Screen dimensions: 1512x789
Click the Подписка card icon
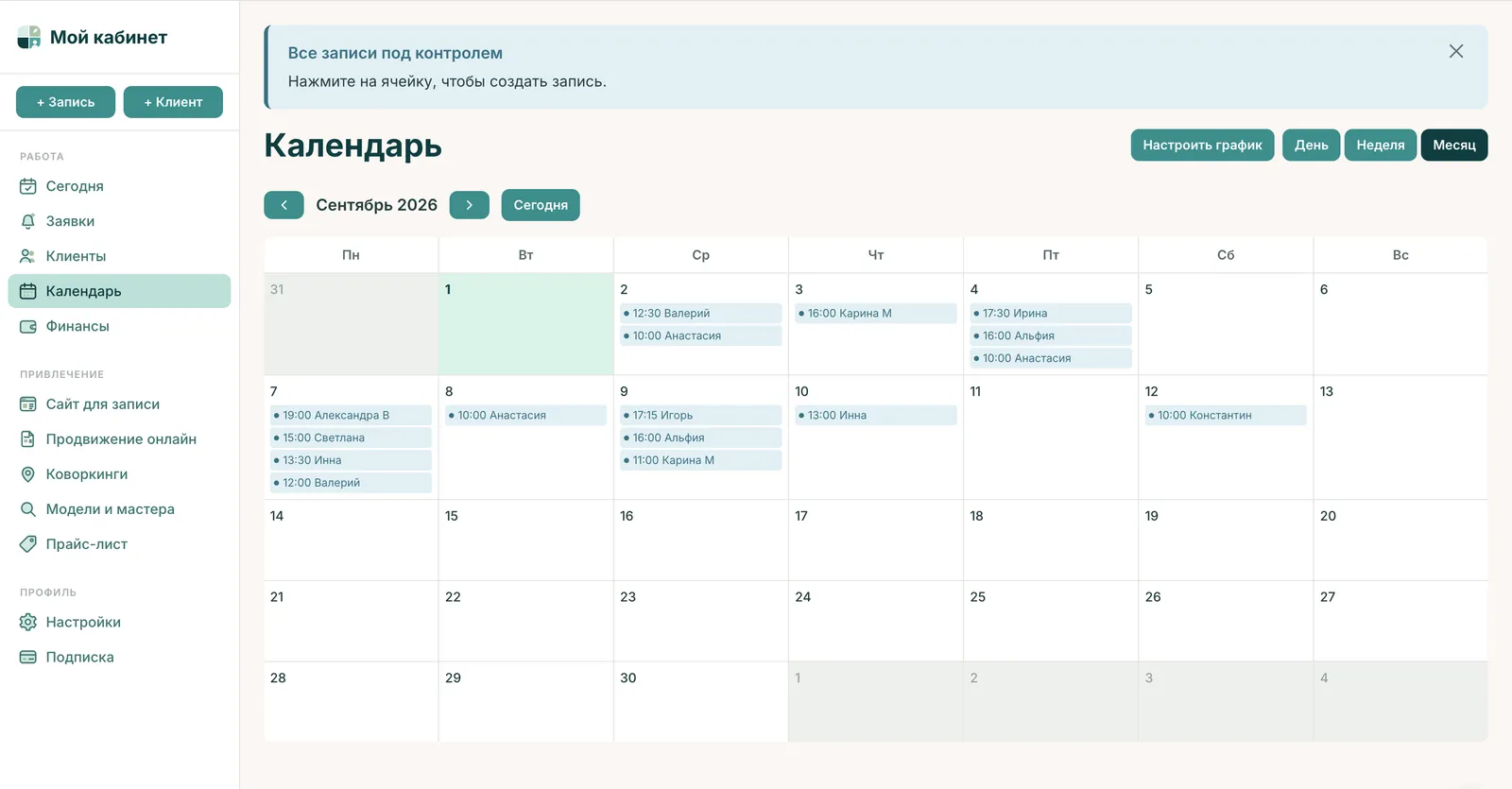click(28, 657)
